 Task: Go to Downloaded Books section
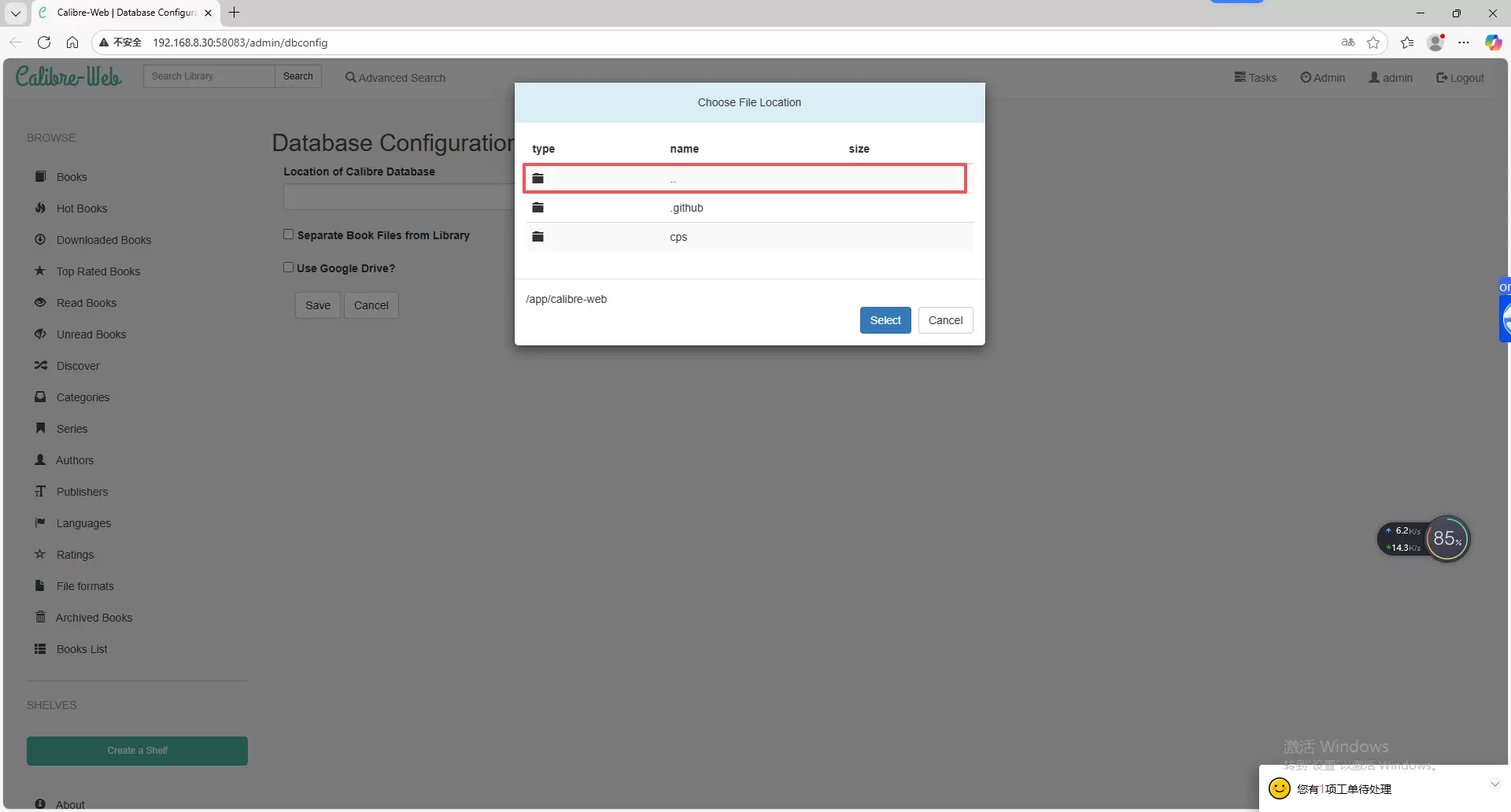(x=103, y=240)
